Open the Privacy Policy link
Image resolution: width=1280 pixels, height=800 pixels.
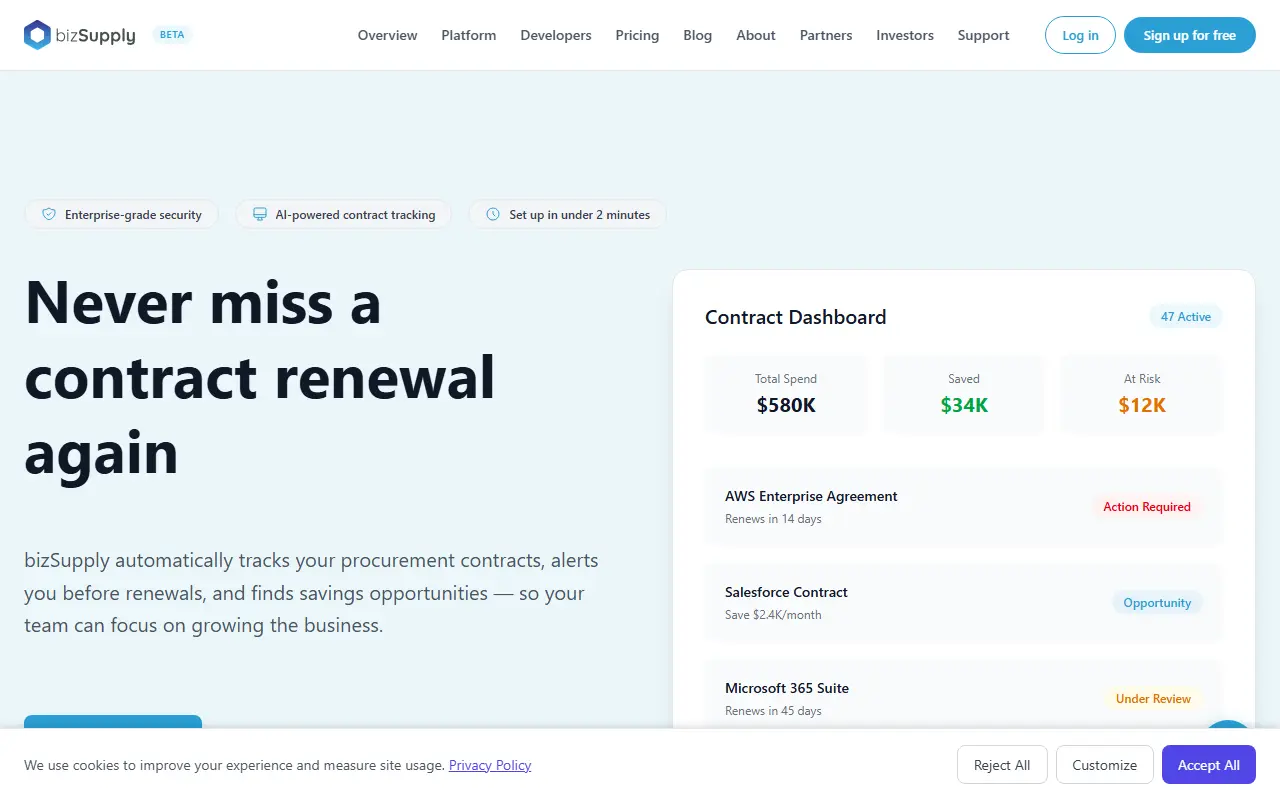[x=490, y=765]
